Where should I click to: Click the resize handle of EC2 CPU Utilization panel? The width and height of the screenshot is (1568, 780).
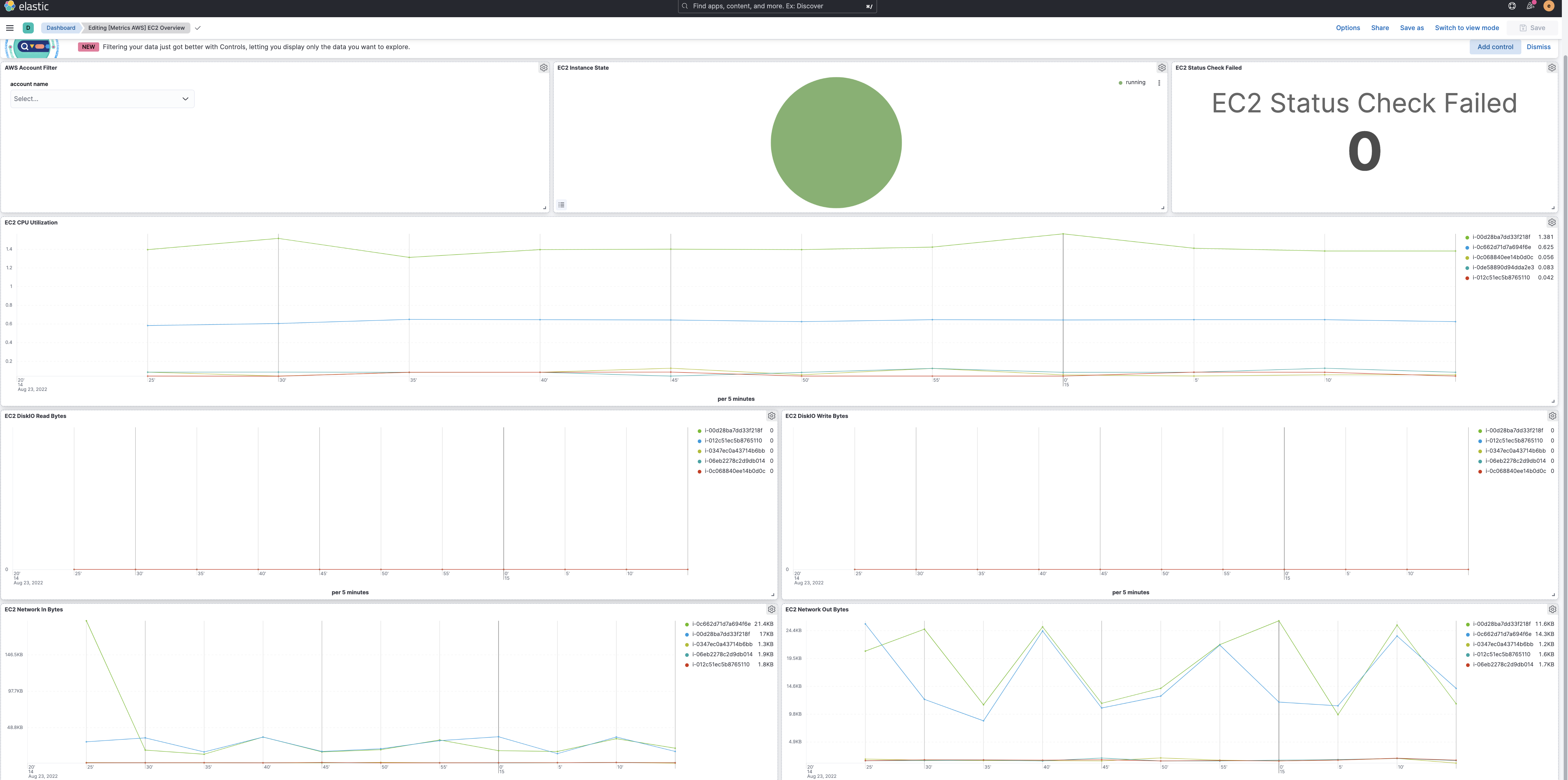(1553, 401)
